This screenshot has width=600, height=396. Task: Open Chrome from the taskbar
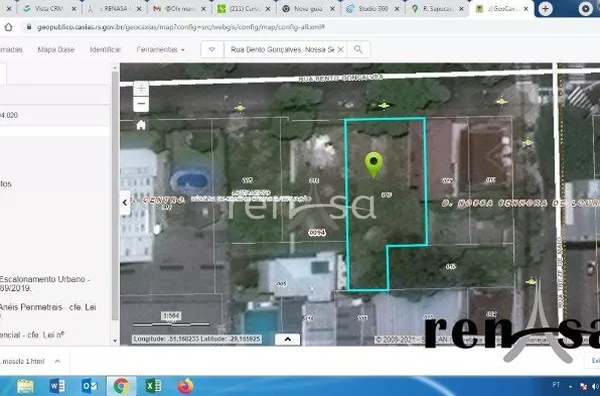tap(121, 386)
